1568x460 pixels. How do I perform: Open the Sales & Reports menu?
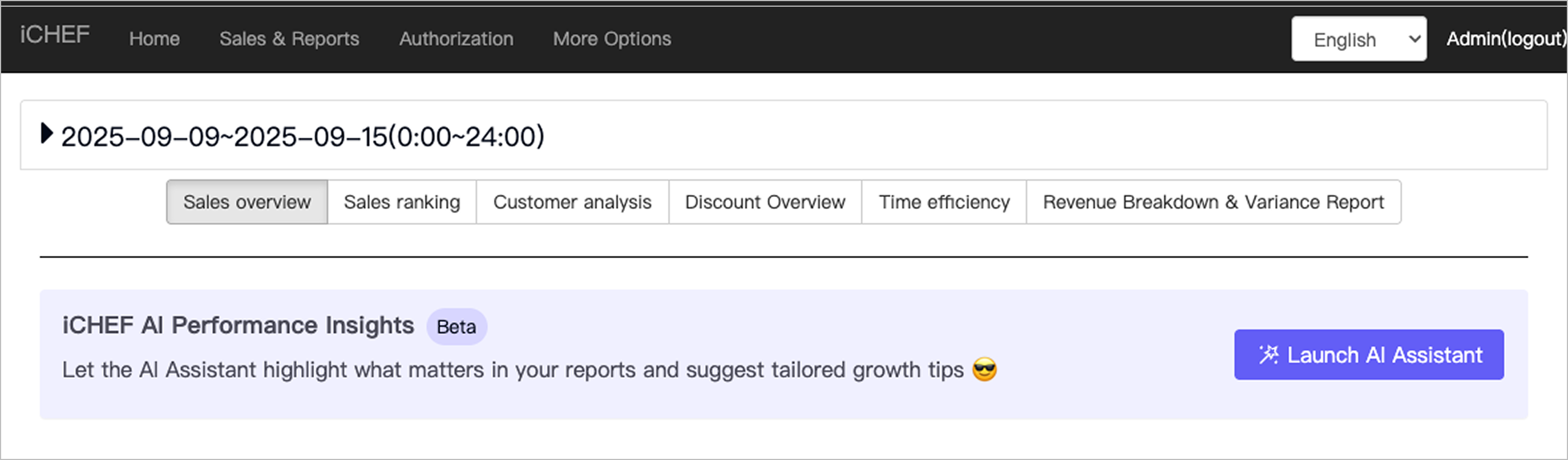(289, 39)
